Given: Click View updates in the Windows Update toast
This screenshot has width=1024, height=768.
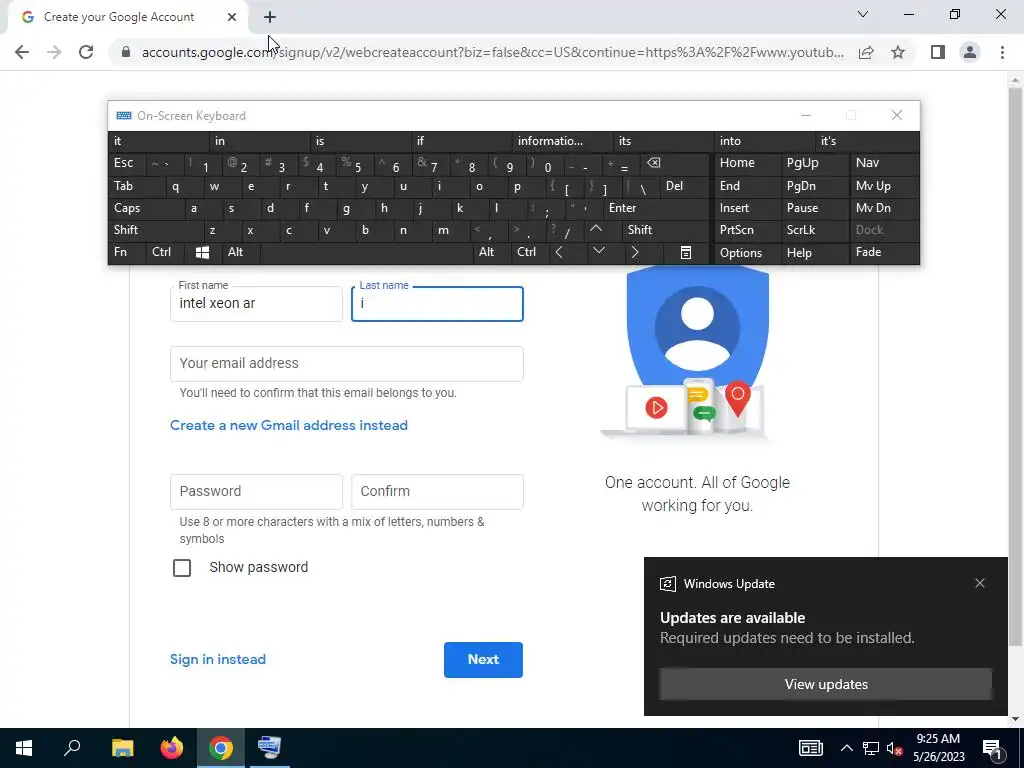Looking at the screenshot, I should (826, 684).
